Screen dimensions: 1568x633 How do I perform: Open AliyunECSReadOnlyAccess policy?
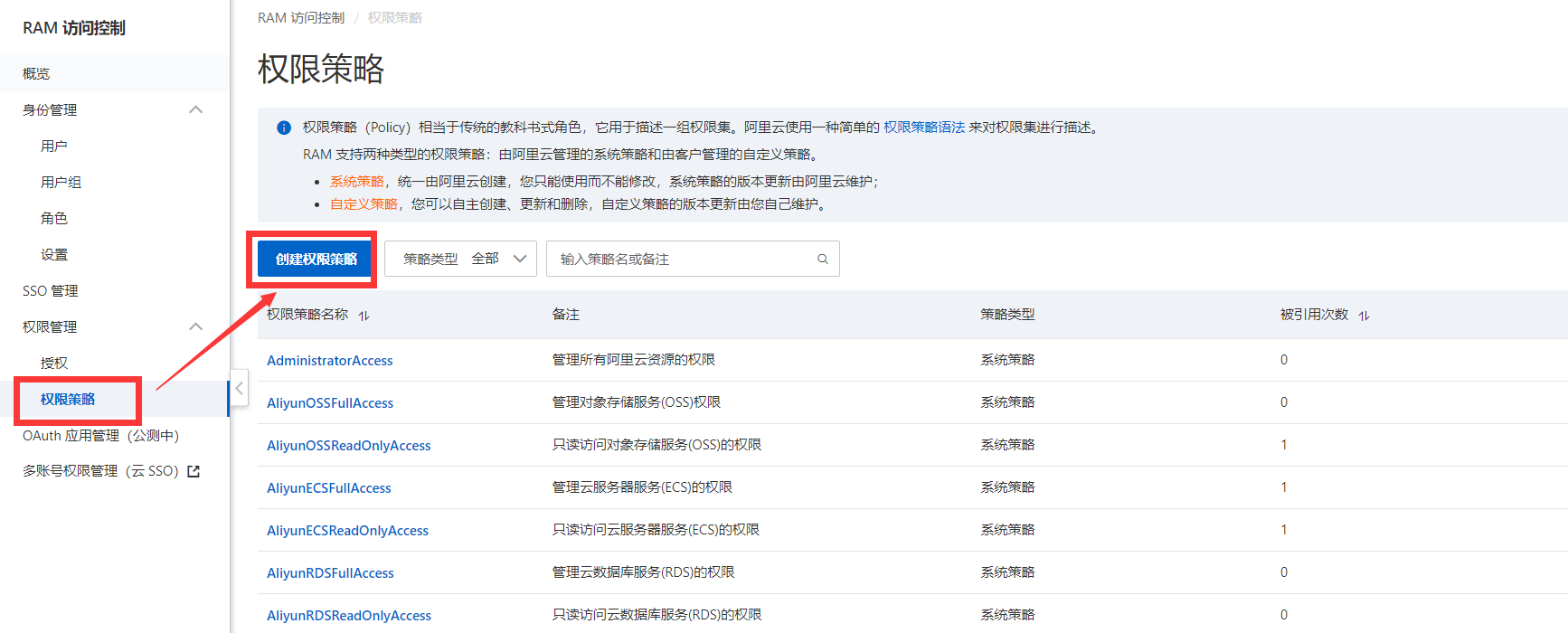pos(348,530)
